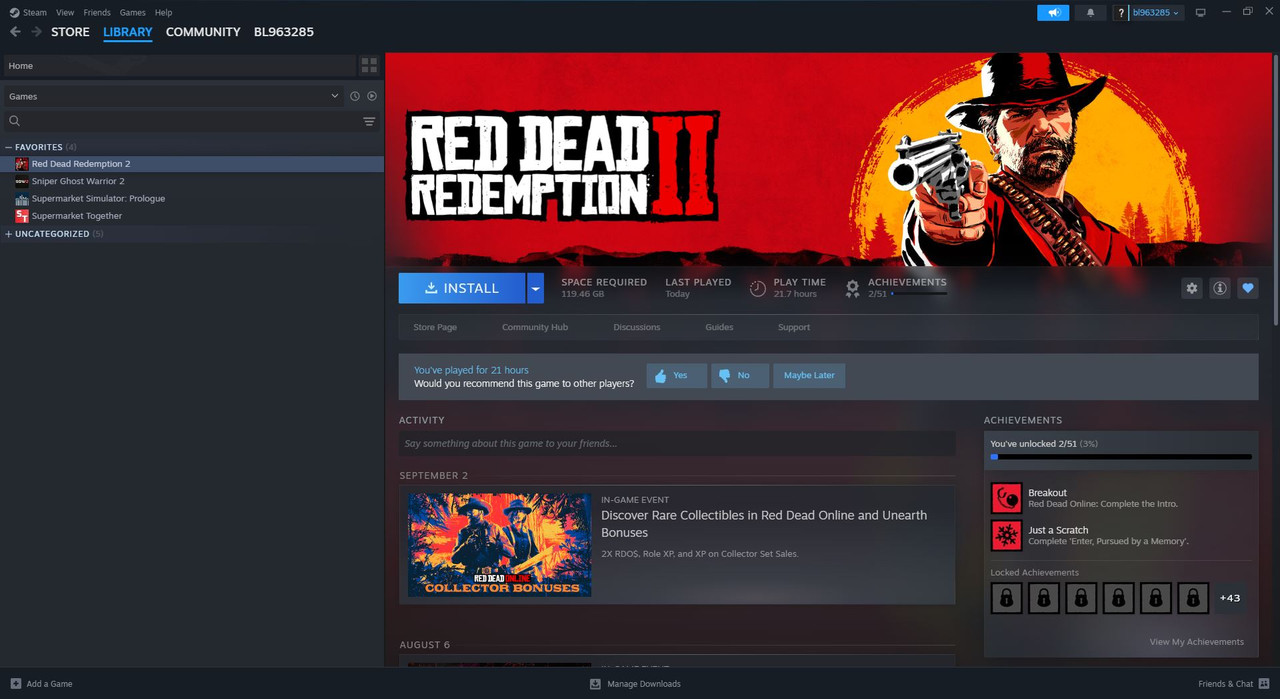
Task: Open the Store Page link
Action: (x=435, y=327)
